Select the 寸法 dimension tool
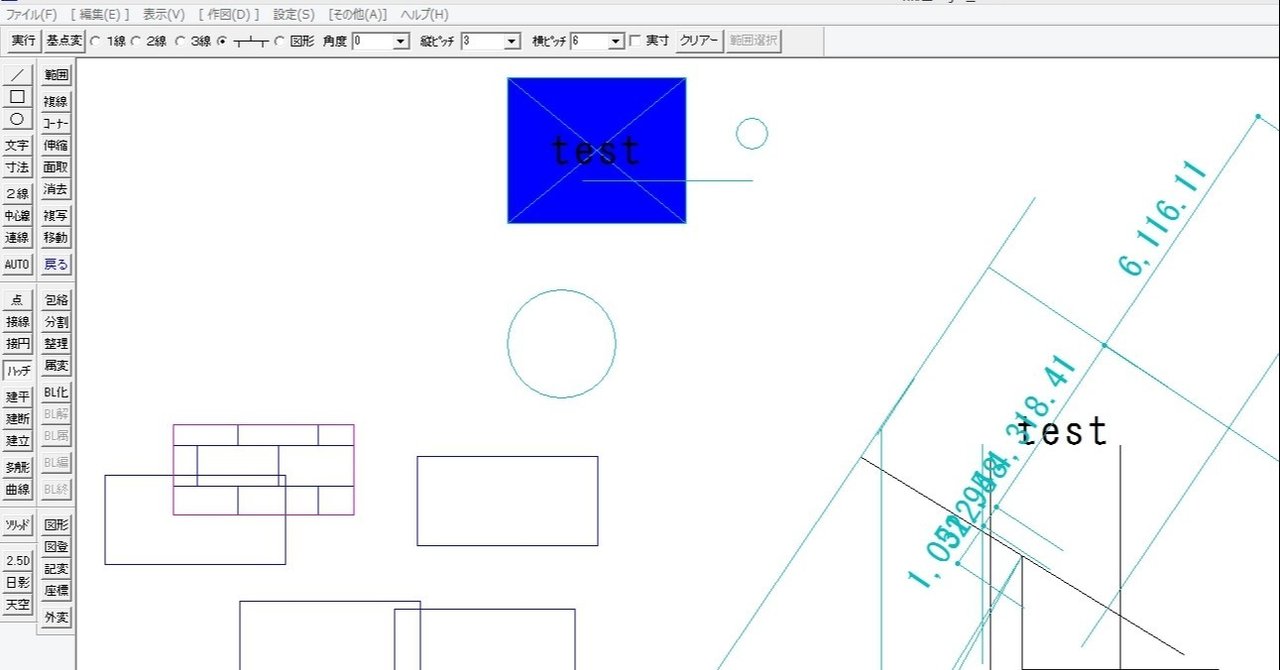This screenshot has height=670, width=1280. (17, 167)
